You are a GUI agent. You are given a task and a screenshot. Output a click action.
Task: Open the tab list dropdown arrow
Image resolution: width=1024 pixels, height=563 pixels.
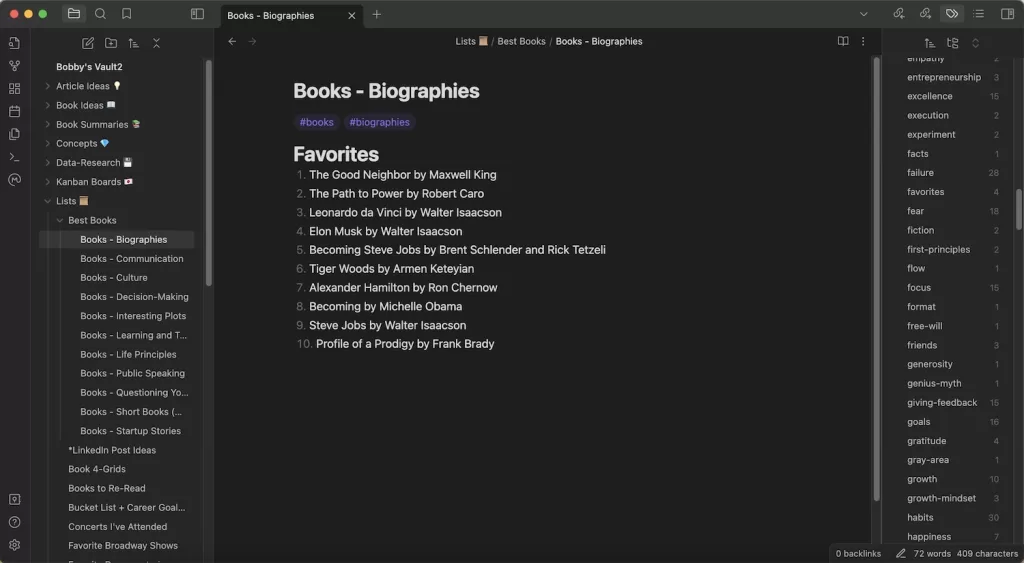[863, 14]
